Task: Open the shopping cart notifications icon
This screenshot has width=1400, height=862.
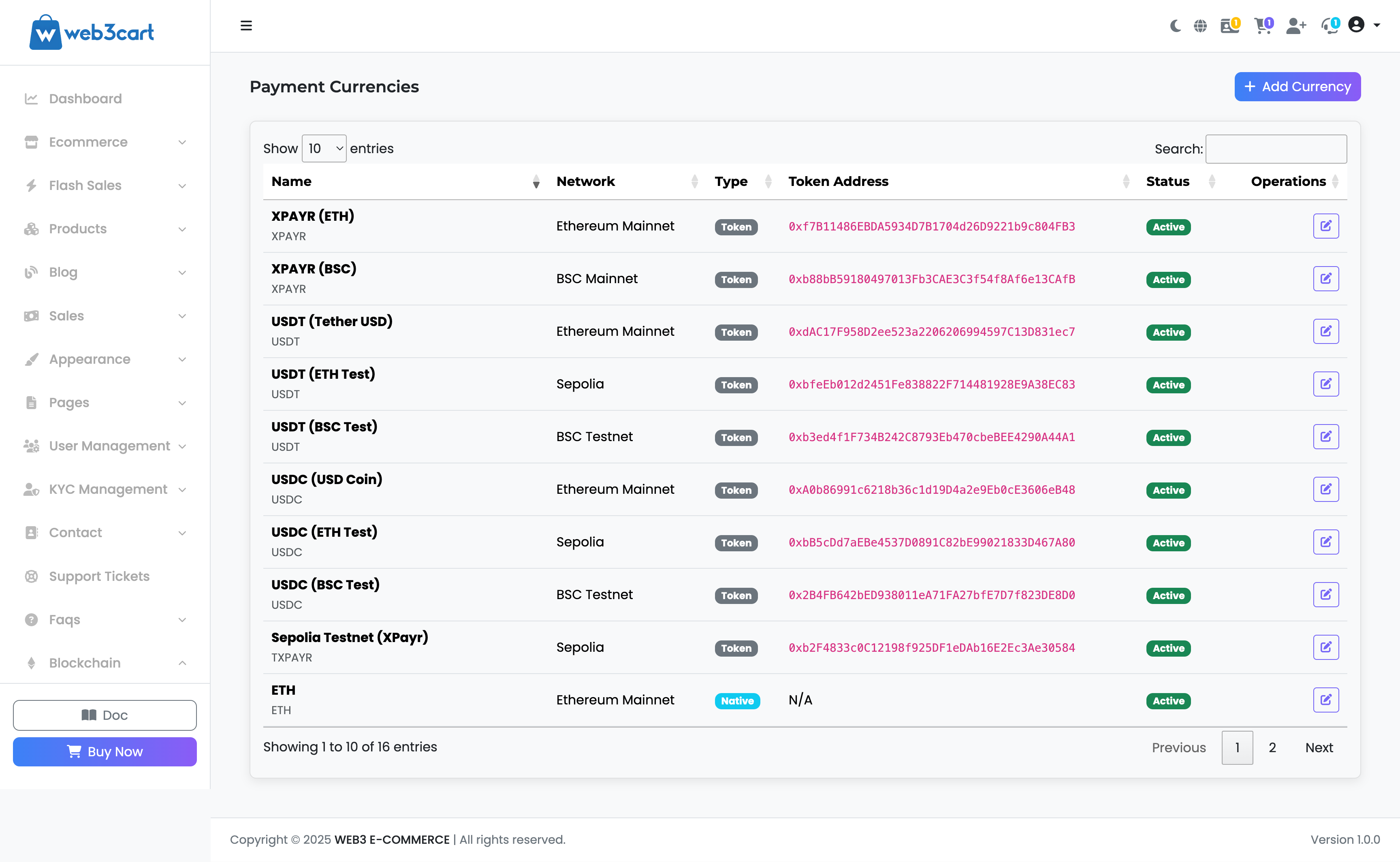Action: 1263,26
